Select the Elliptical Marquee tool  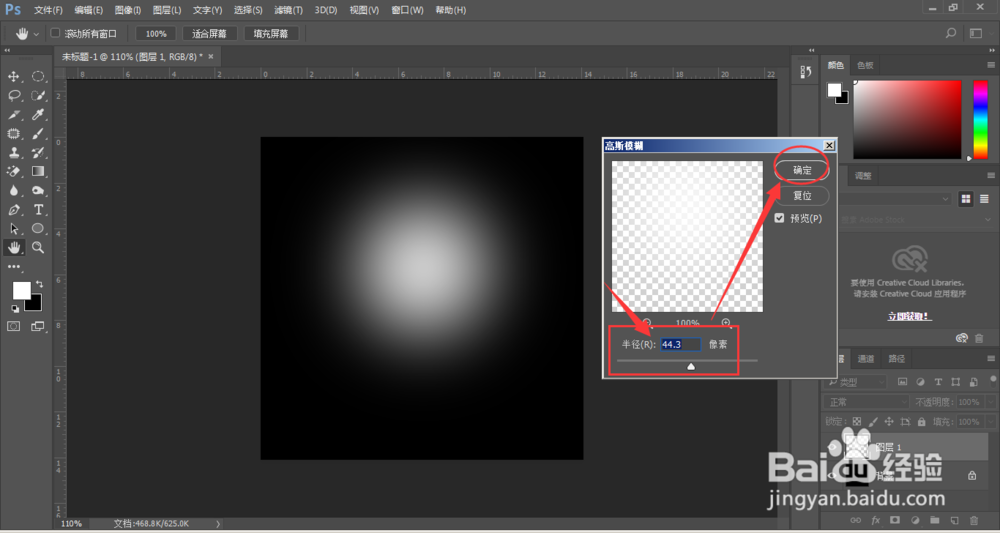coord(38,77)
